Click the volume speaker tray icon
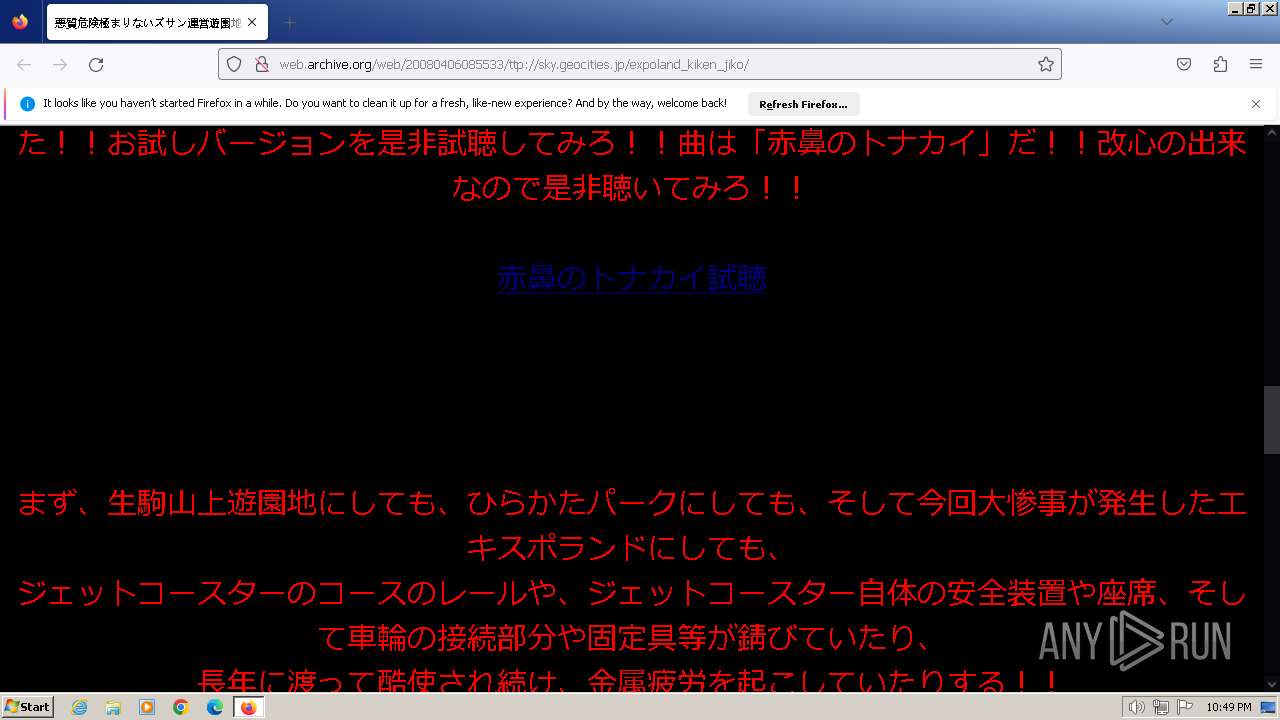This screenshot has width=1280, height=720. pos(1137,707)
